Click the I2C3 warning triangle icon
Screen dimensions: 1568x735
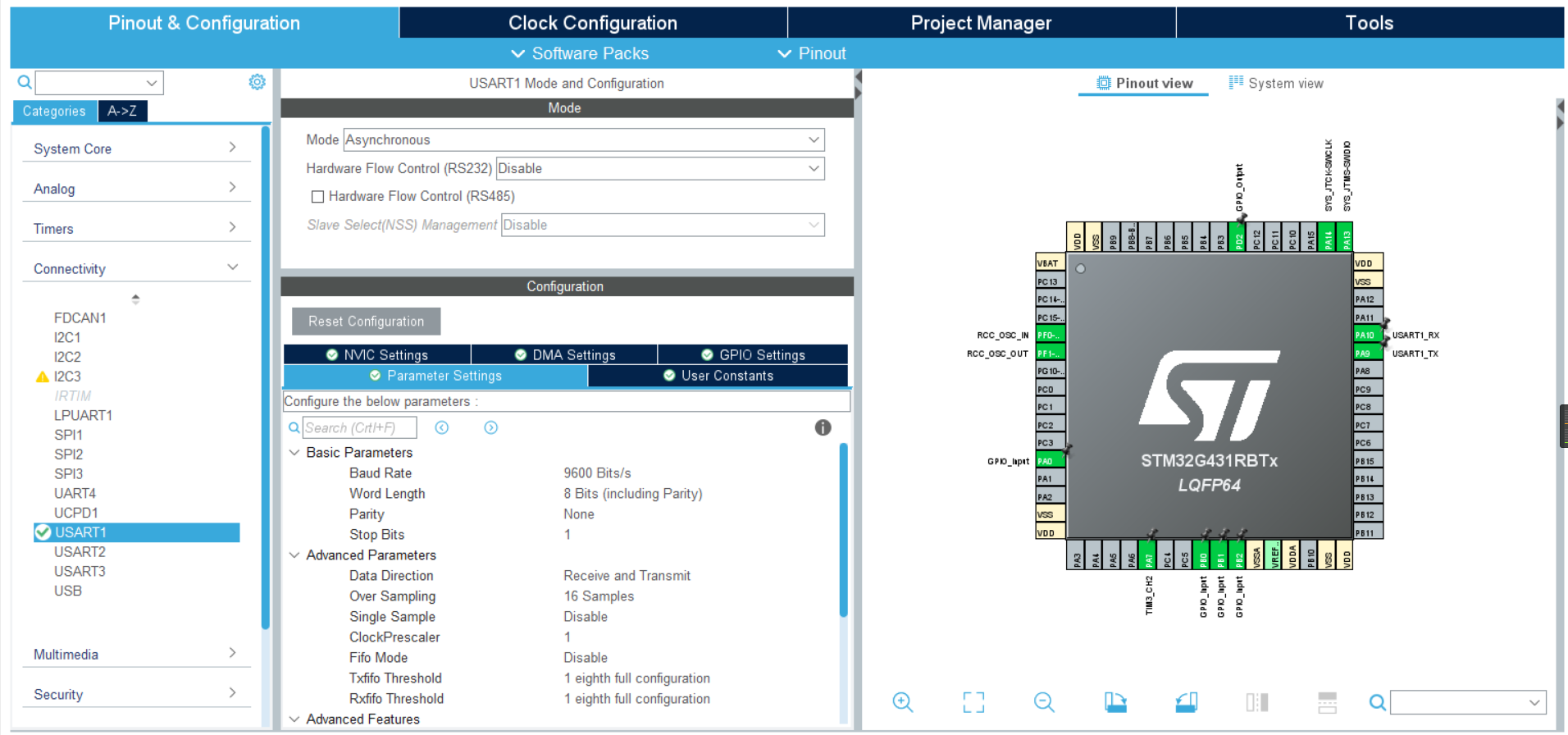pyautogui.click(x=43, y=377)
